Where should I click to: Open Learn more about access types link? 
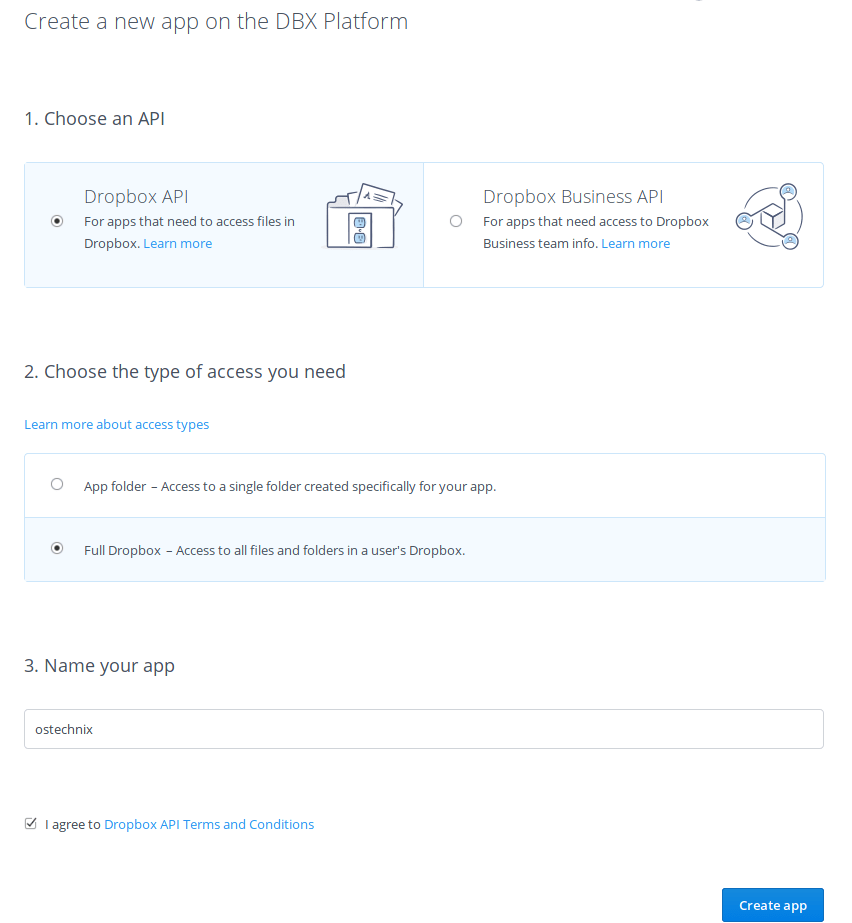click(x=117, y=425)
